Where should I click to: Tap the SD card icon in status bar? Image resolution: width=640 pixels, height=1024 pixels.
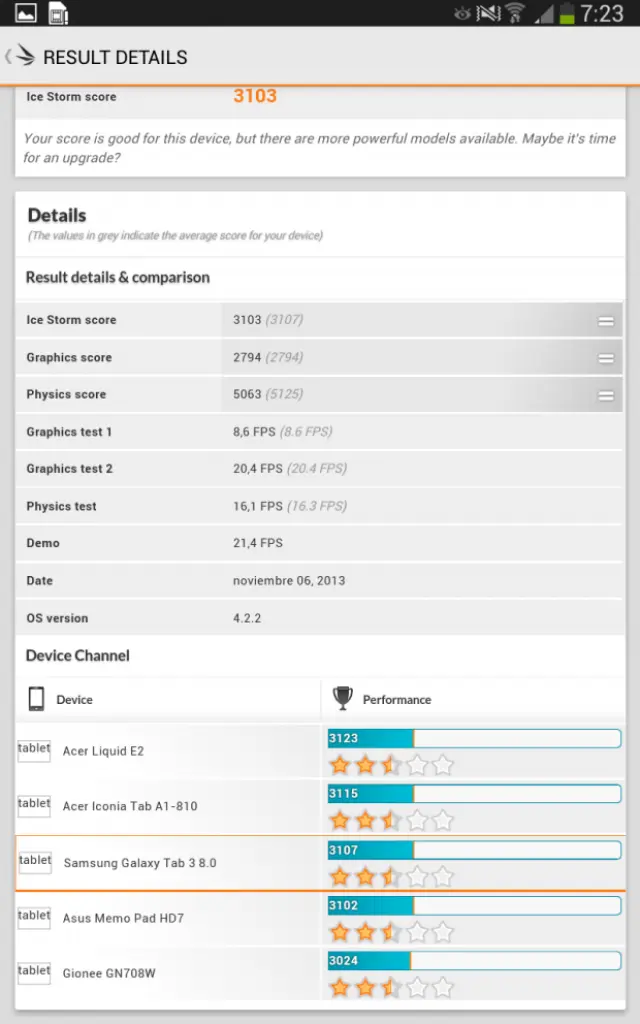tap(58, 13)
